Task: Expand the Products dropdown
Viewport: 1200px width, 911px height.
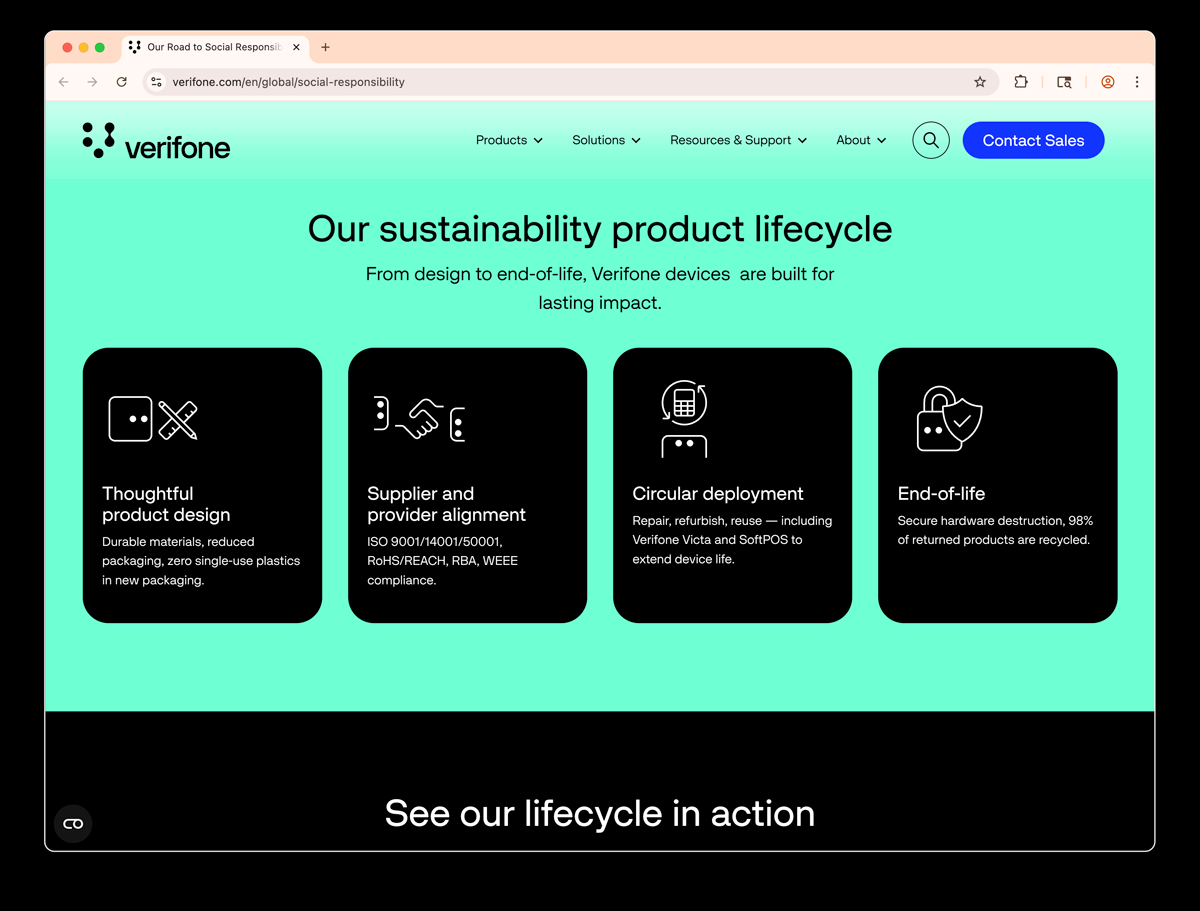Action: [508, 140]
